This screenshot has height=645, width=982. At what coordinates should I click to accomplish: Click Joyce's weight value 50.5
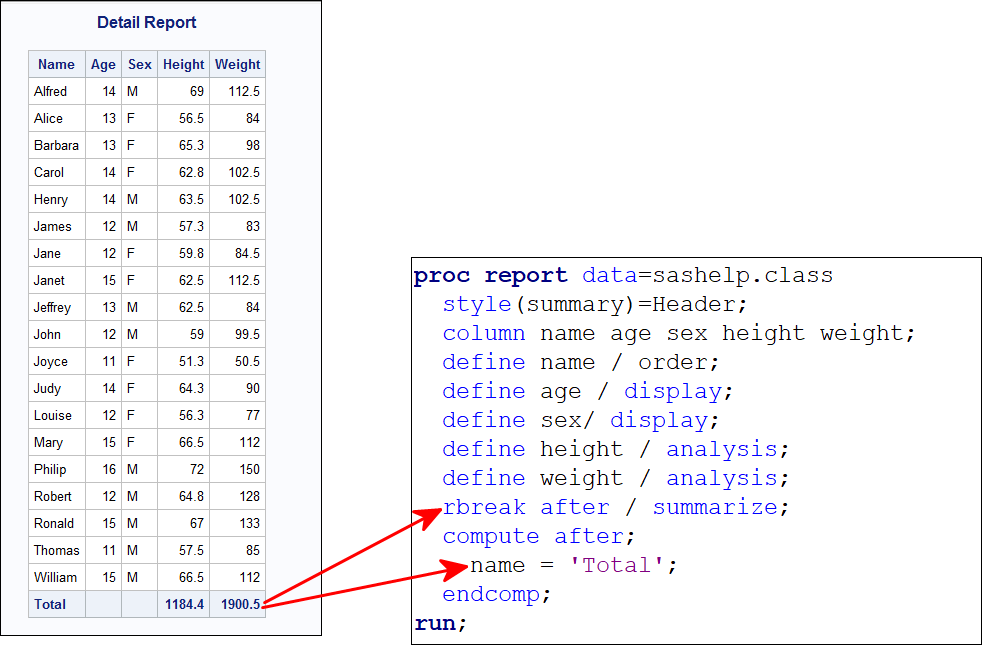point(247,361)
